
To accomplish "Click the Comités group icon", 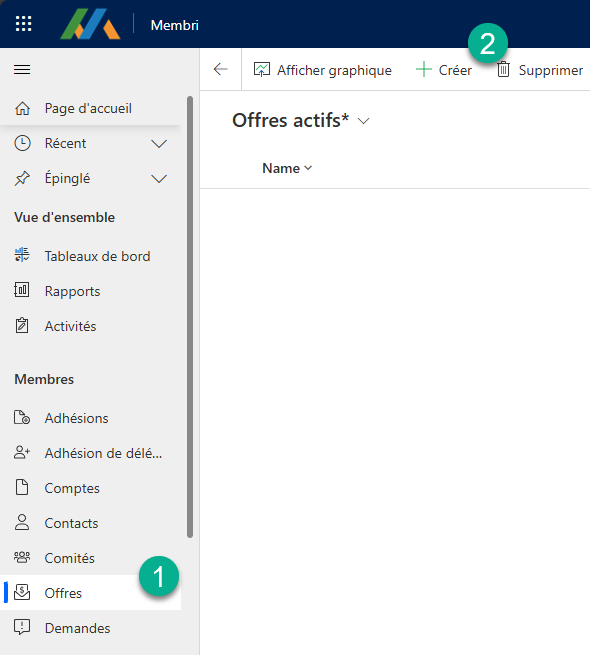I will [x=22, y=557].
